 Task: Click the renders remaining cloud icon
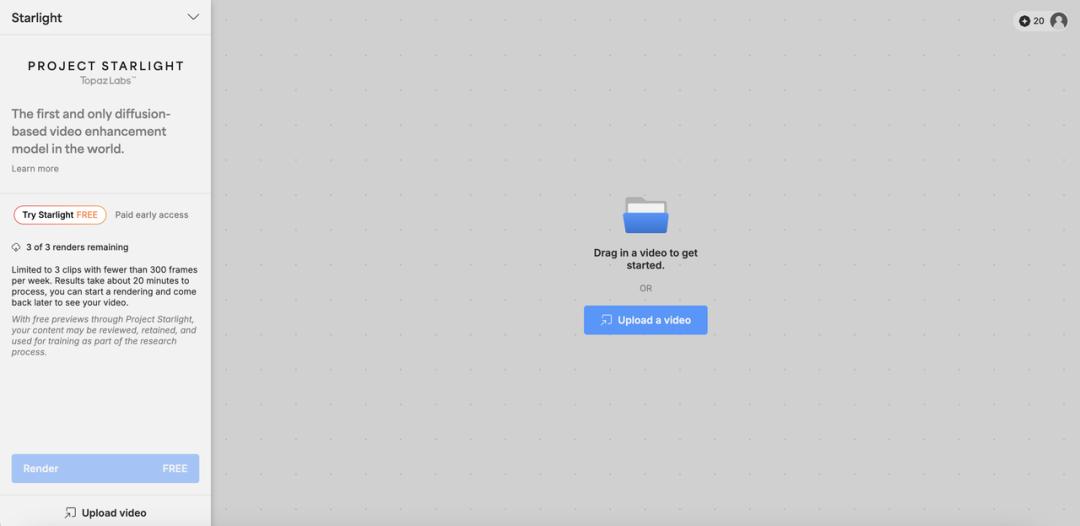16,247
